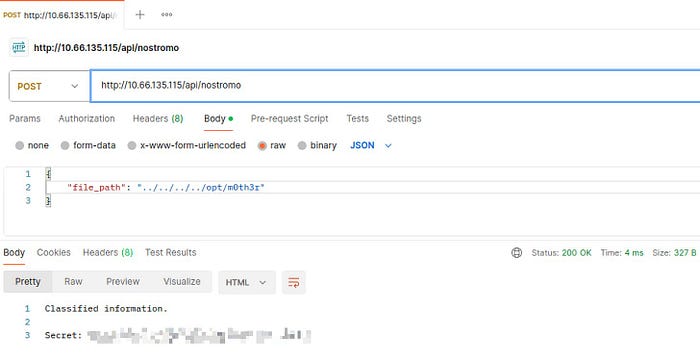Open the request Headers (8) tab
Viewport: 700px width, 362px height.
[158, 119]
